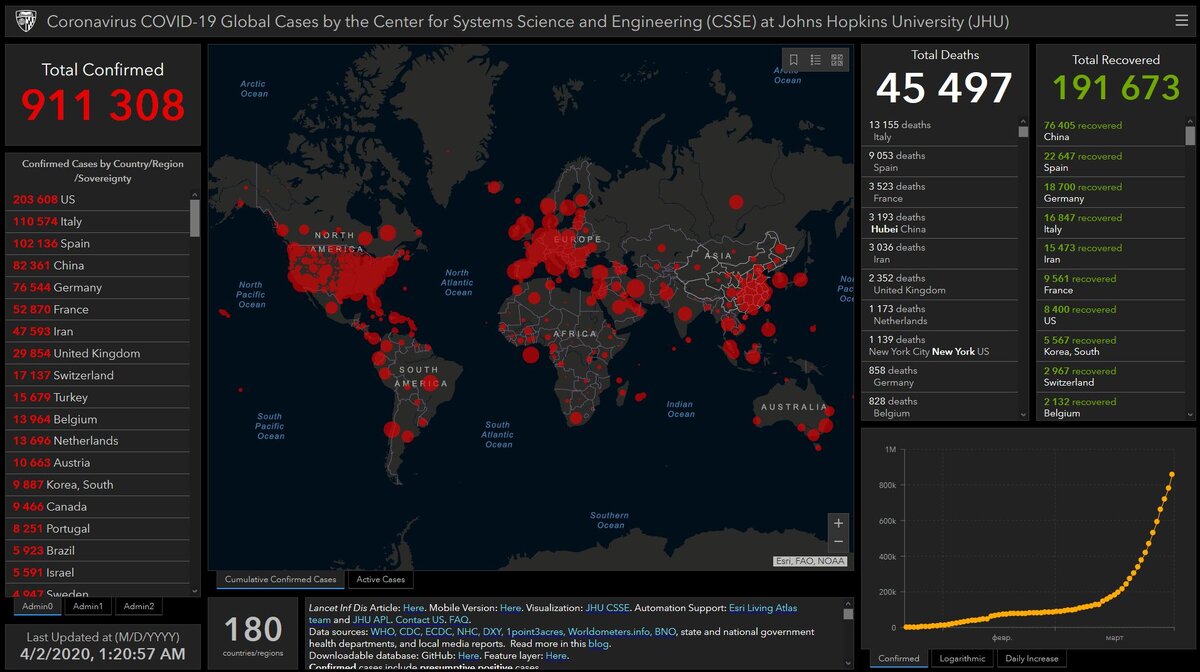Switch to Cumulative Confirmed Cases tab

(280, 579)
